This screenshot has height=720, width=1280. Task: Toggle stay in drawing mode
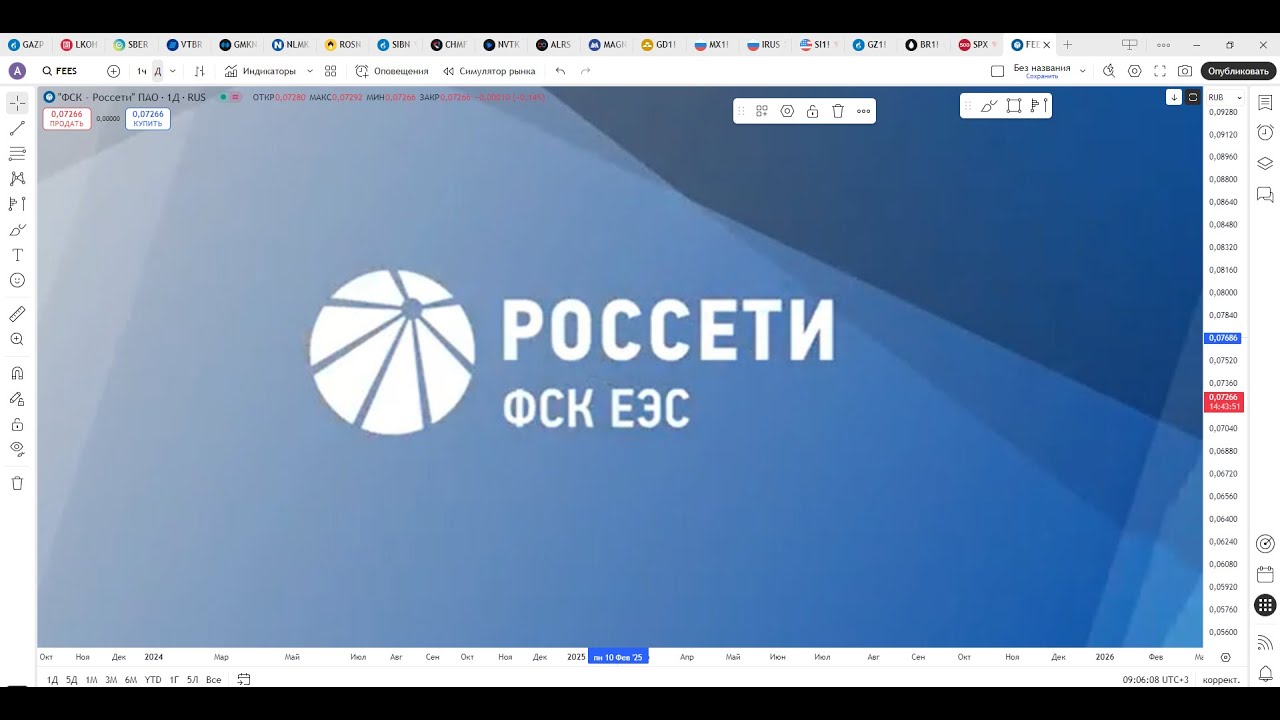(x=17, y=398)
